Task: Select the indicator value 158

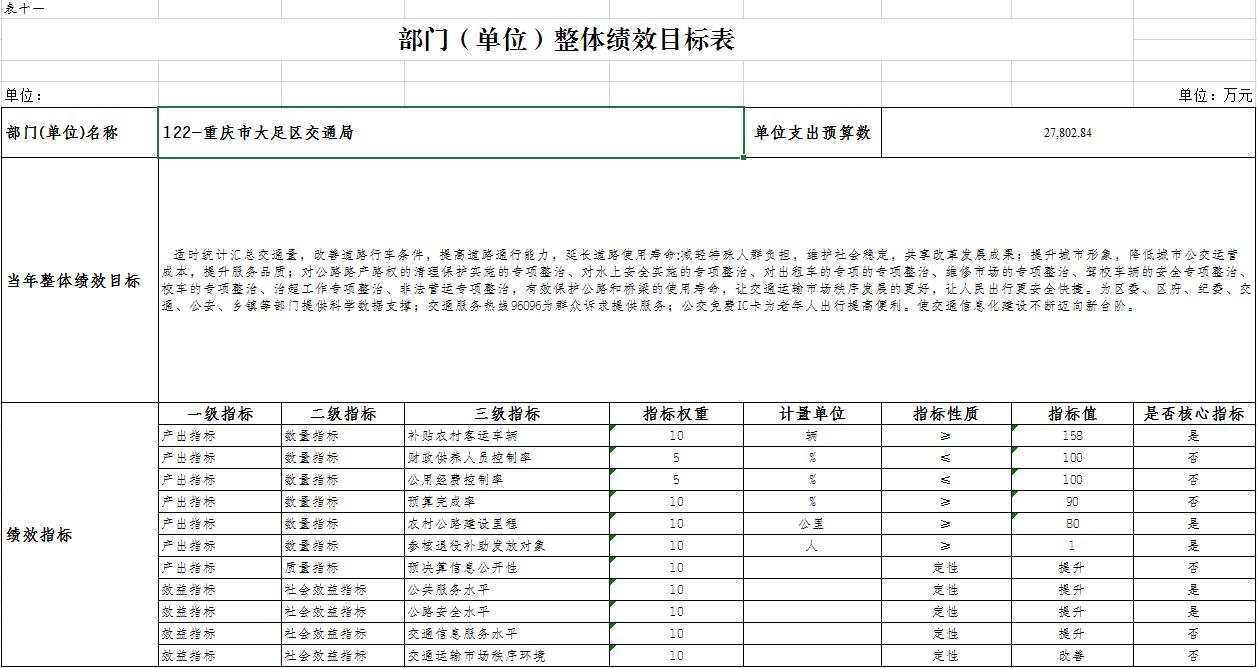Action: pos(1072,436)
